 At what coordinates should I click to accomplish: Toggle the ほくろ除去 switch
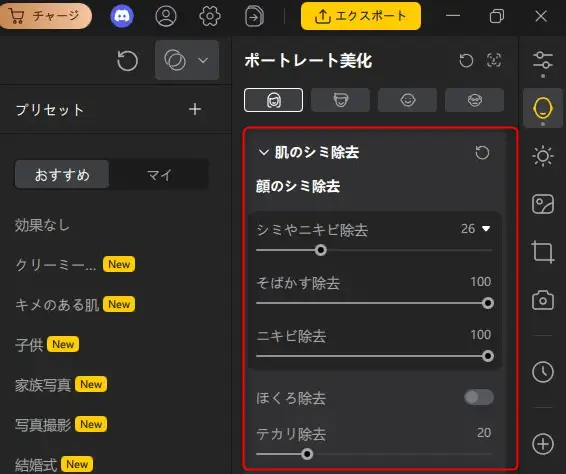click(x=479, y=397)
